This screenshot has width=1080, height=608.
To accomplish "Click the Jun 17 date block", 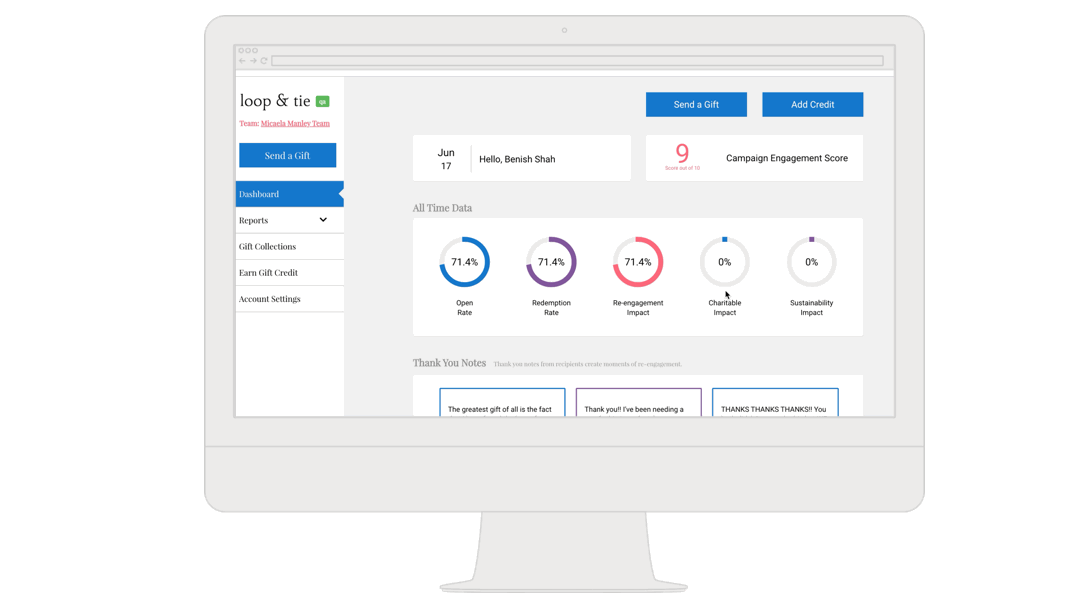I will point(446,159).
